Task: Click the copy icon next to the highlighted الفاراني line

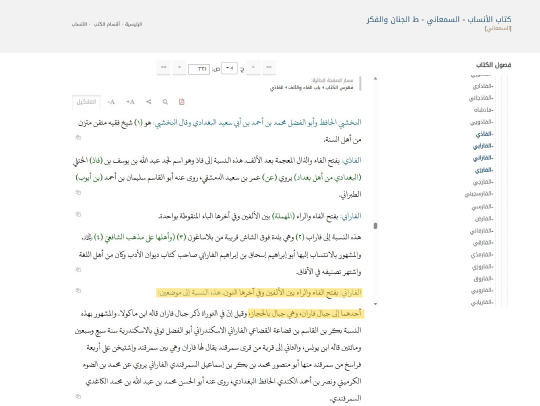Action: tap(78, 291)
